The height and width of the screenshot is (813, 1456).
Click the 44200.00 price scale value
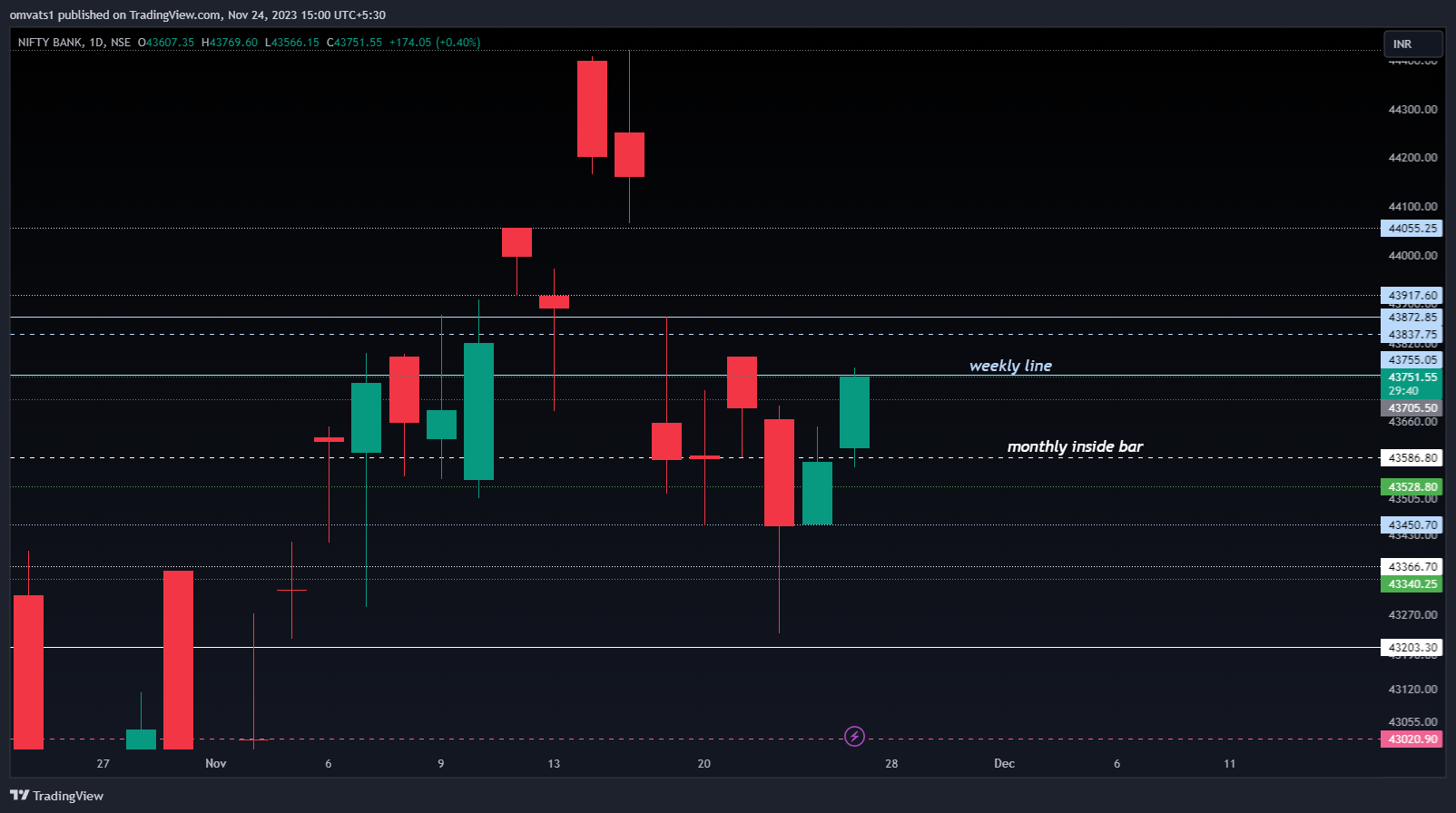[x=1412, y=158]
